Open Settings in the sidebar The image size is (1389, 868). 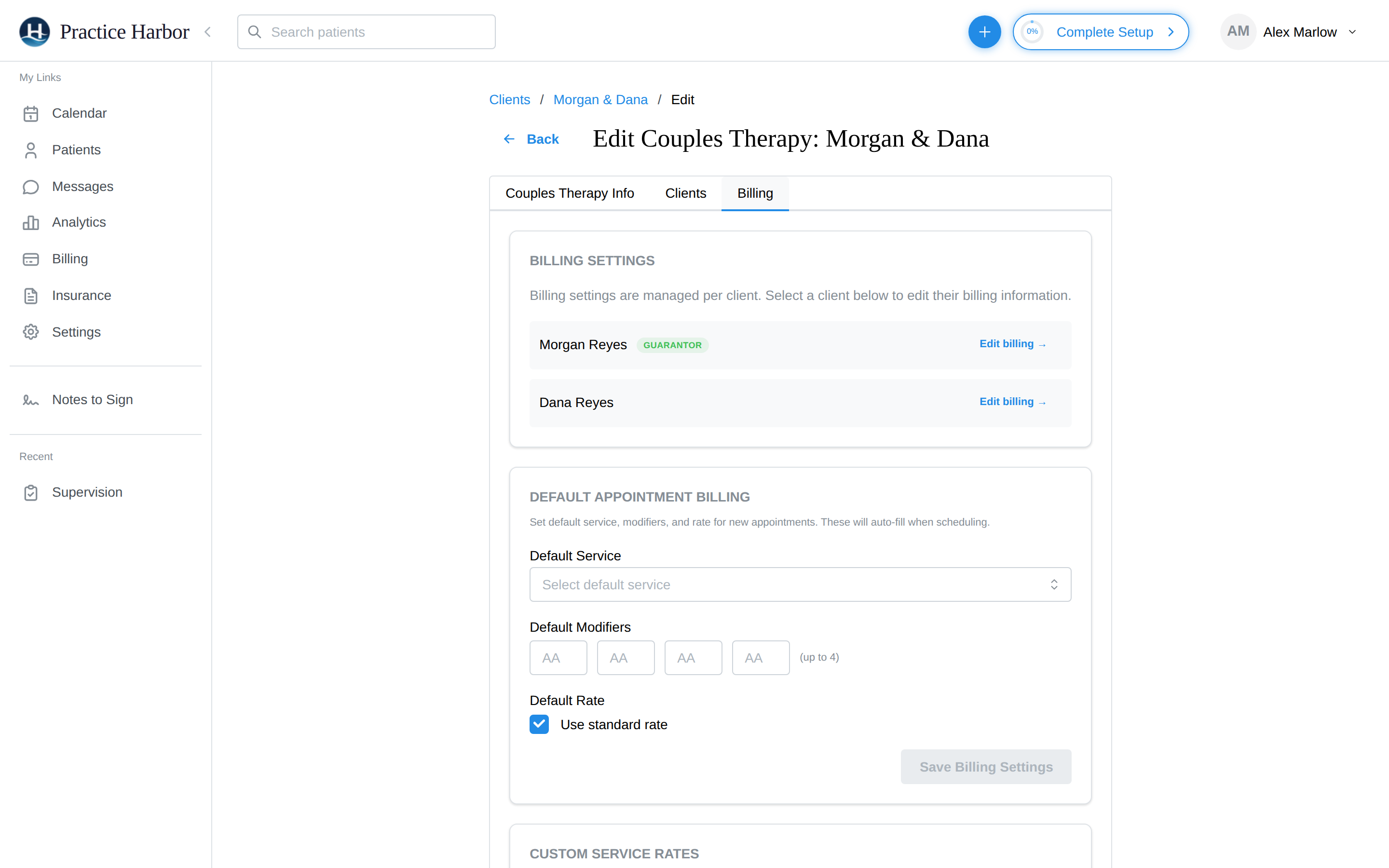(x=76, y=332)
